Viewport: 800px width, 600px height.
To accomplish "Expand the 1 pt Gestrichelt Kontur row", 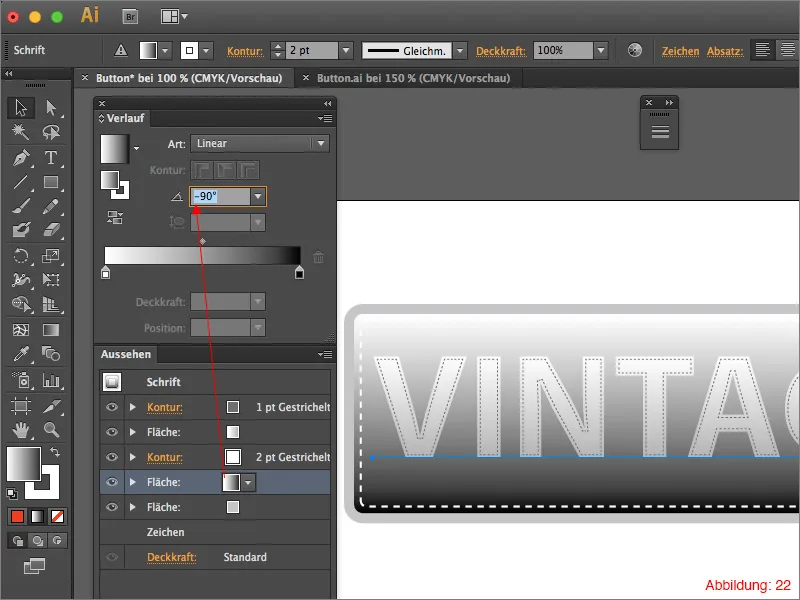I will [133, 407].
